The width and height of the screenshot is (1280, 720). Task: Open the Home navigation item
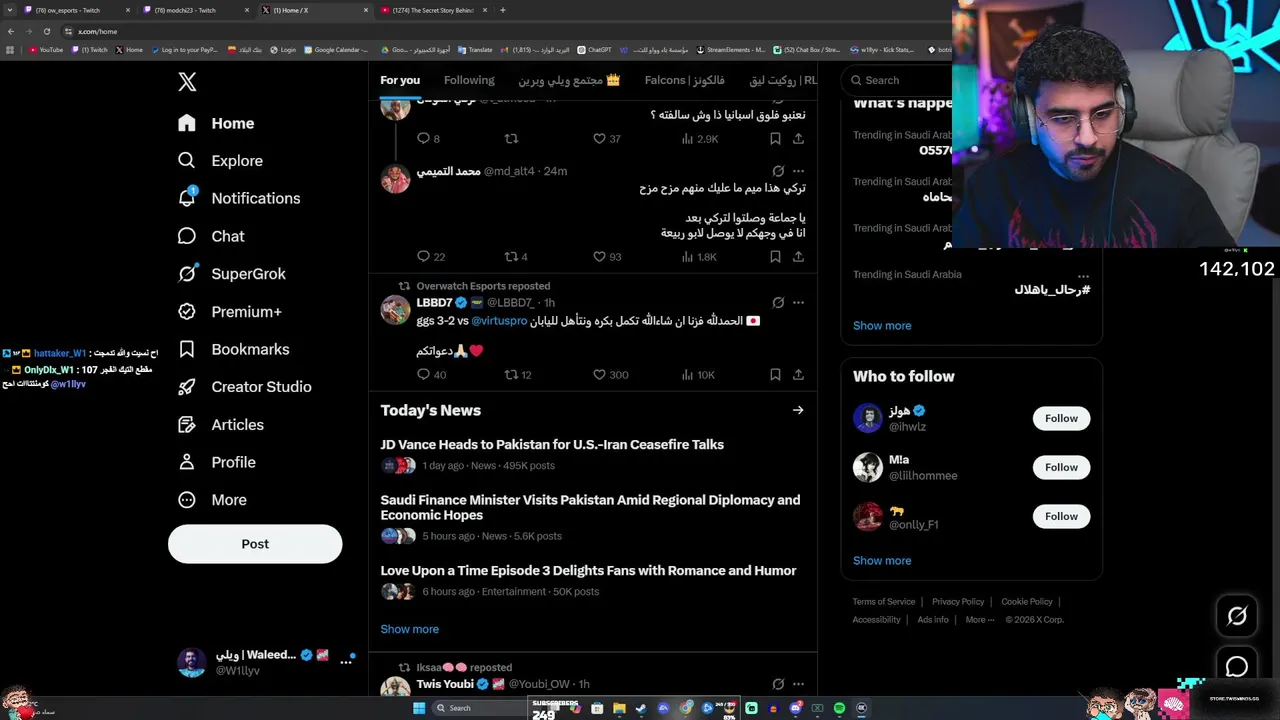pyautogui.click(x=216, y=123)
